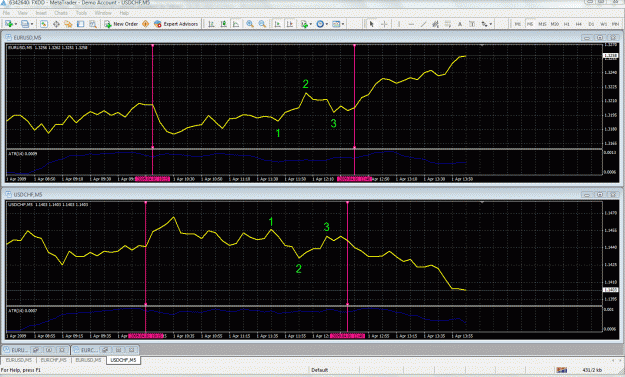The height and width of the screenshot is (377, 625).
Task: Switch to the USDCHF,M5 chart tab
Action: click(x=123, y=360)
